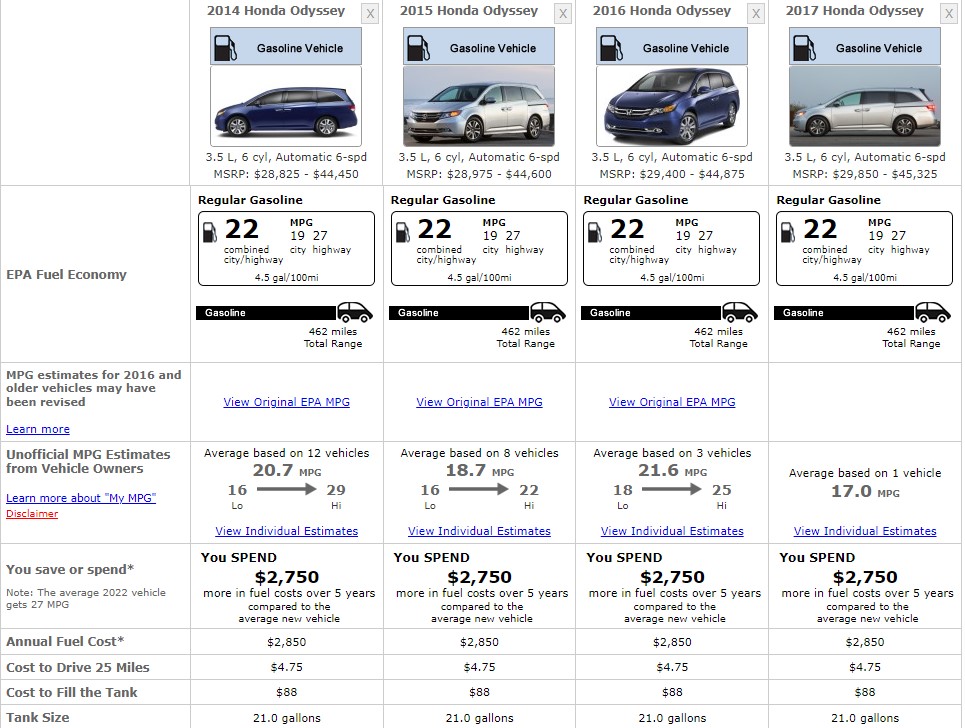Click the 2014 Odyssey Gasoline range bar

[x=266, y=313]
